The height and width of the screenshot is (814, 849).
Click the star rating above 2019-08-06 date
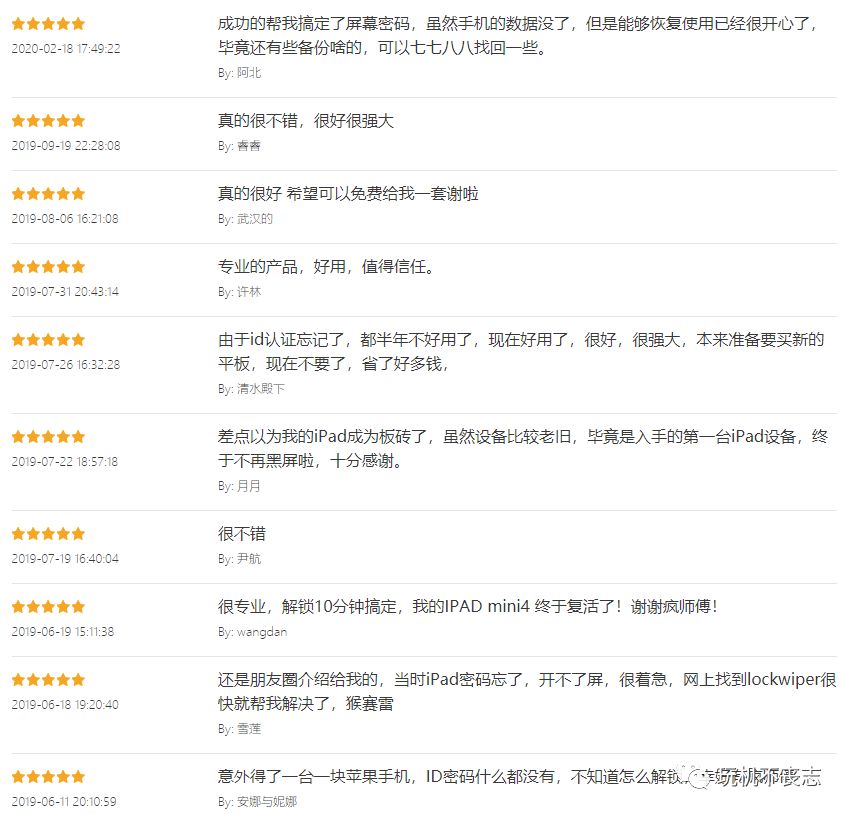(x=48, y=194)
